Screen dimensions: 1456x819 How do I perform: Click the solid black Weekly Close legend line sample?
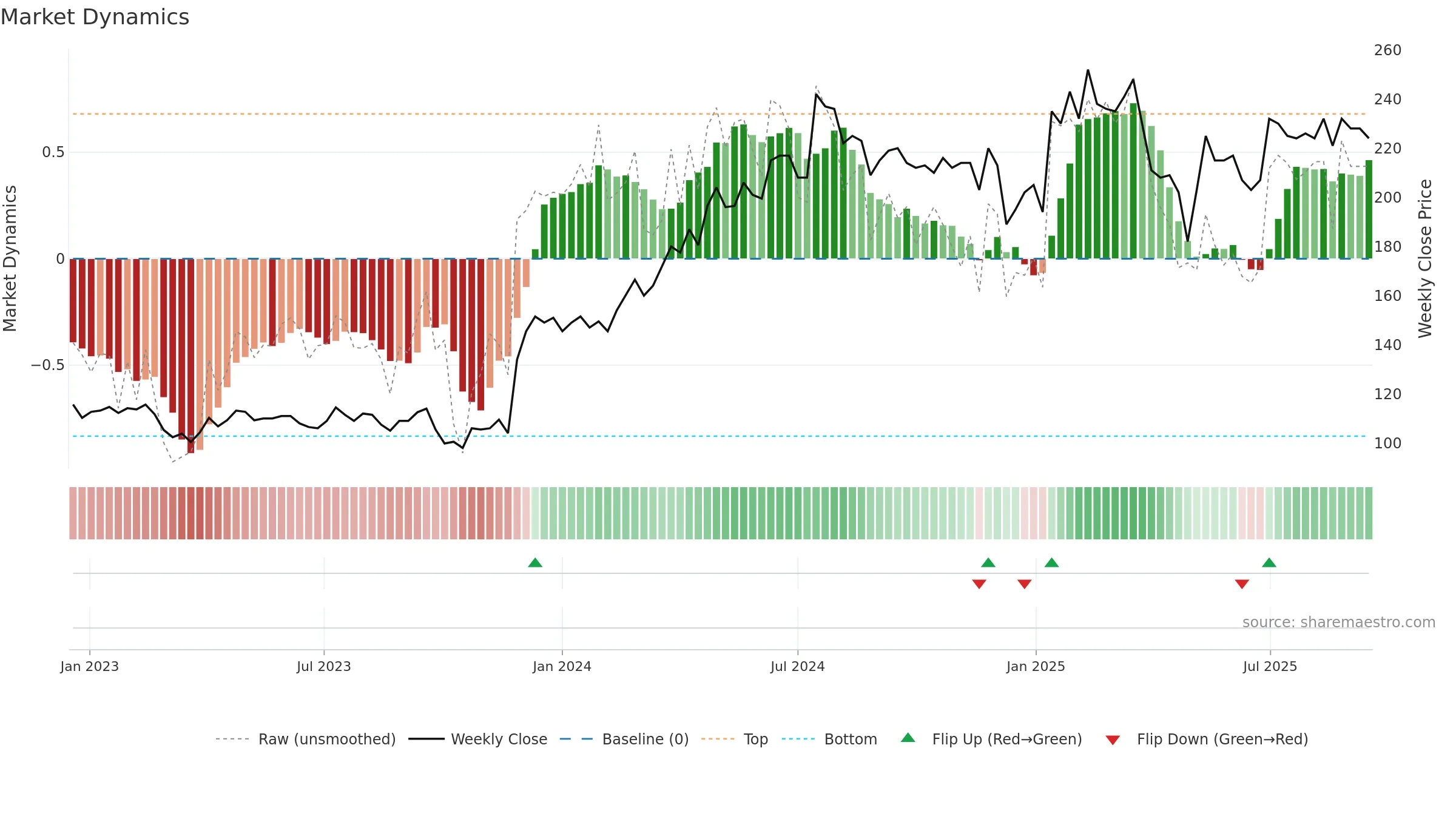[x=426, y=739]
